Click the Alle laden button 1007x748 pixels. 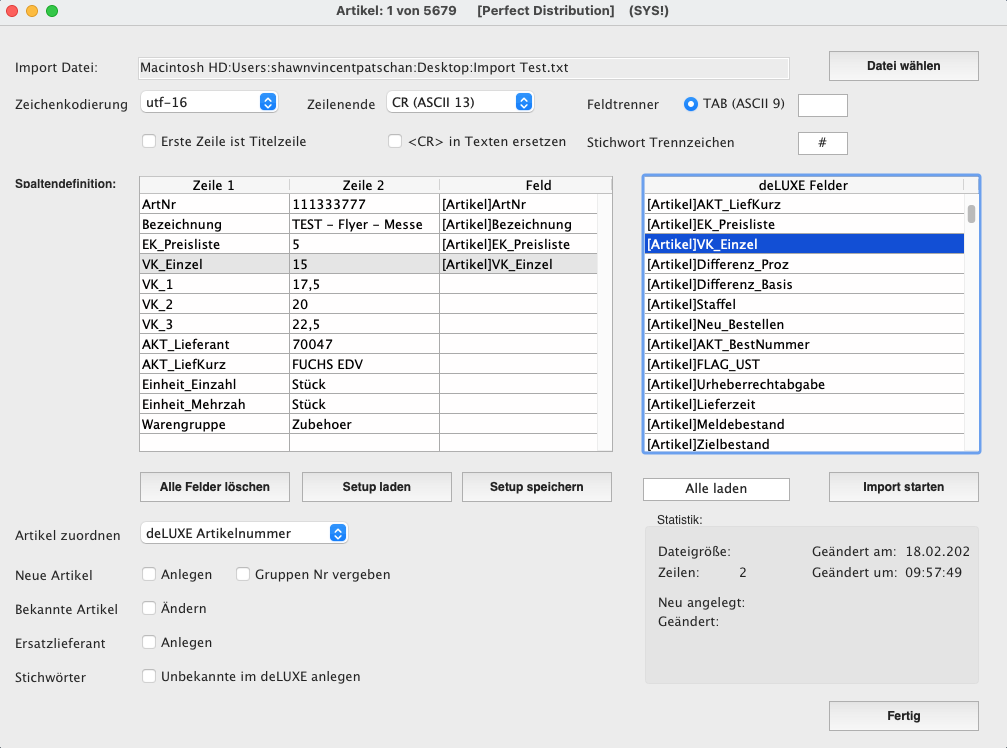(x=716, y=489)
